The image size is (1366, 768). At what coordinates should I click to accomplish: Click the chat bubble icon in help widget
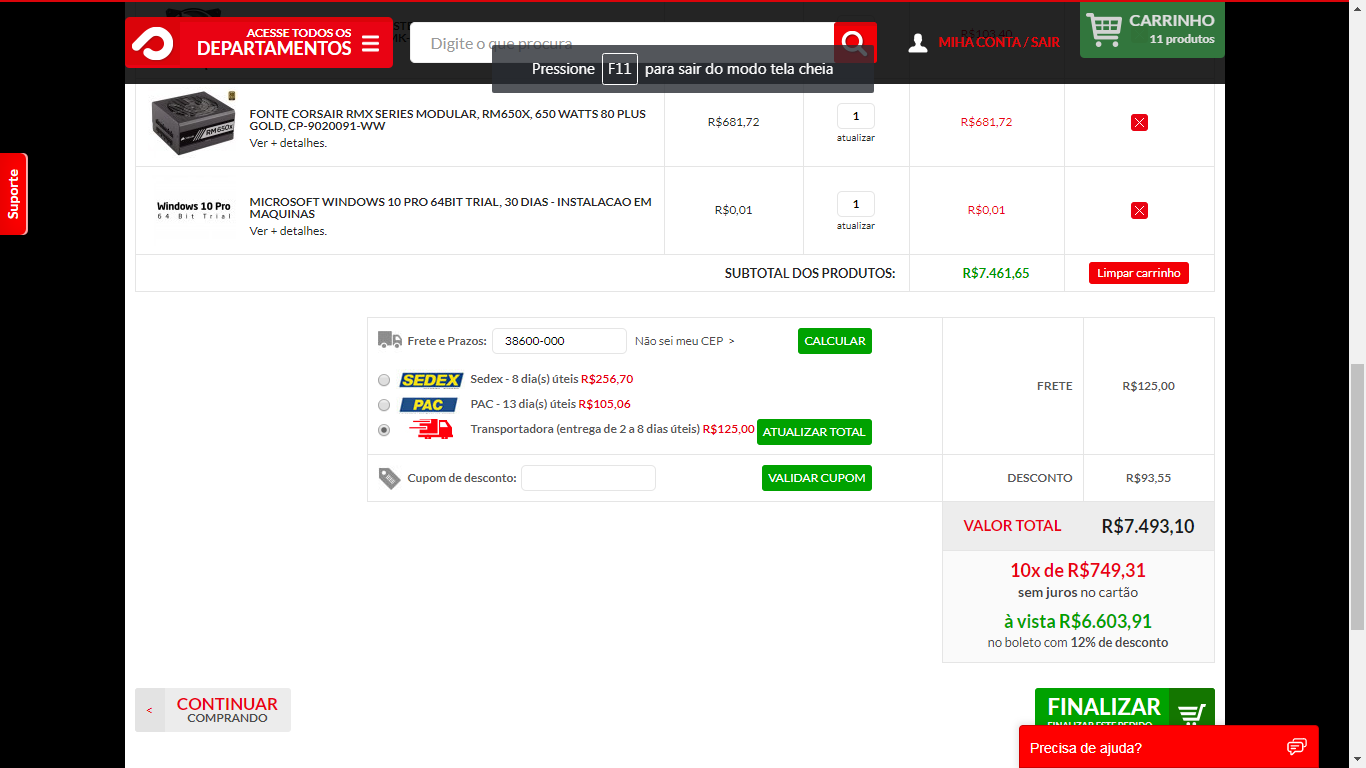click(1297, 747)
